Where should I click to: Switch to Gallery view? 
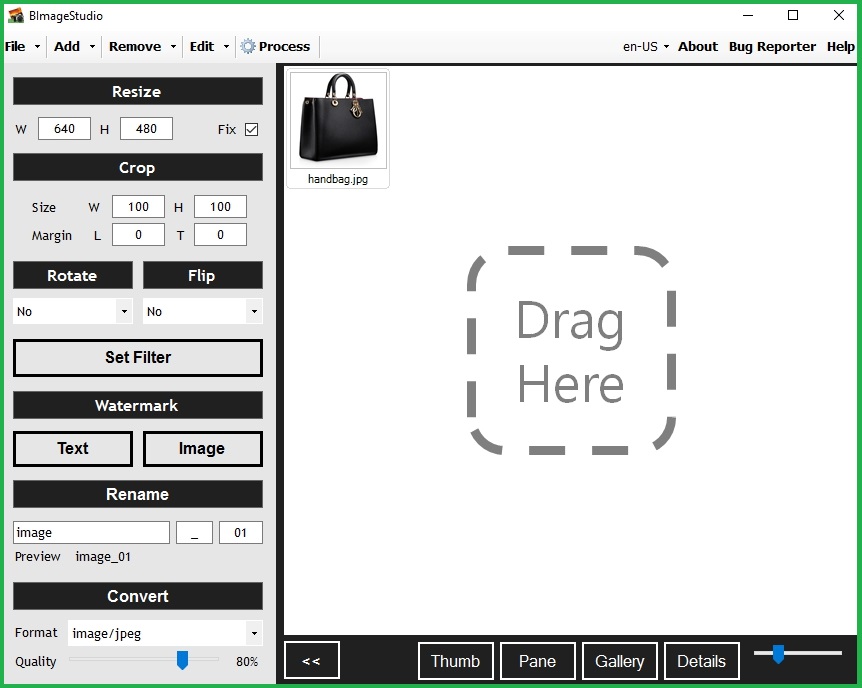(x=619, y=661)
